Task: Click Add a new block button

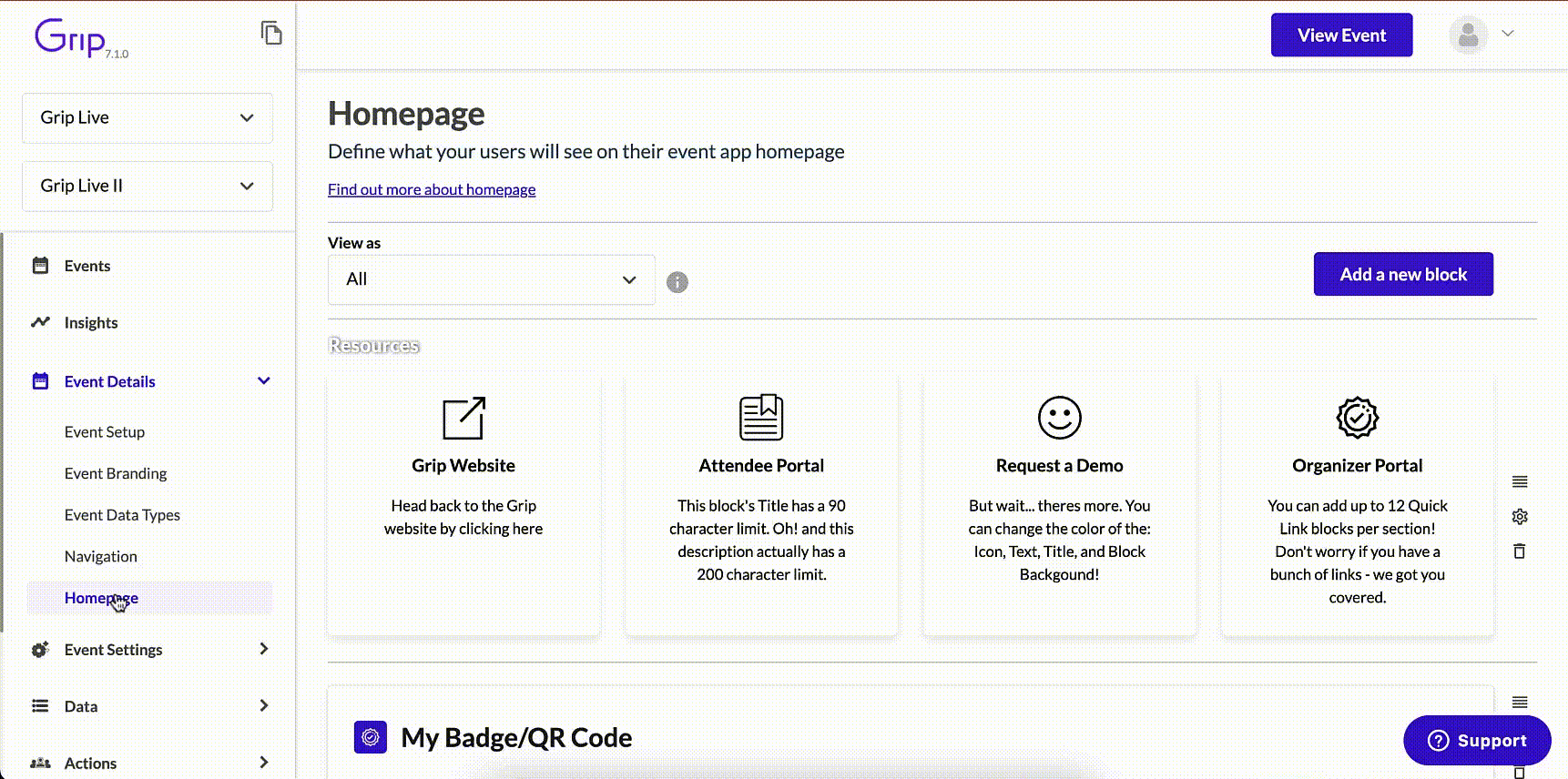Action: pos(1403,274)
